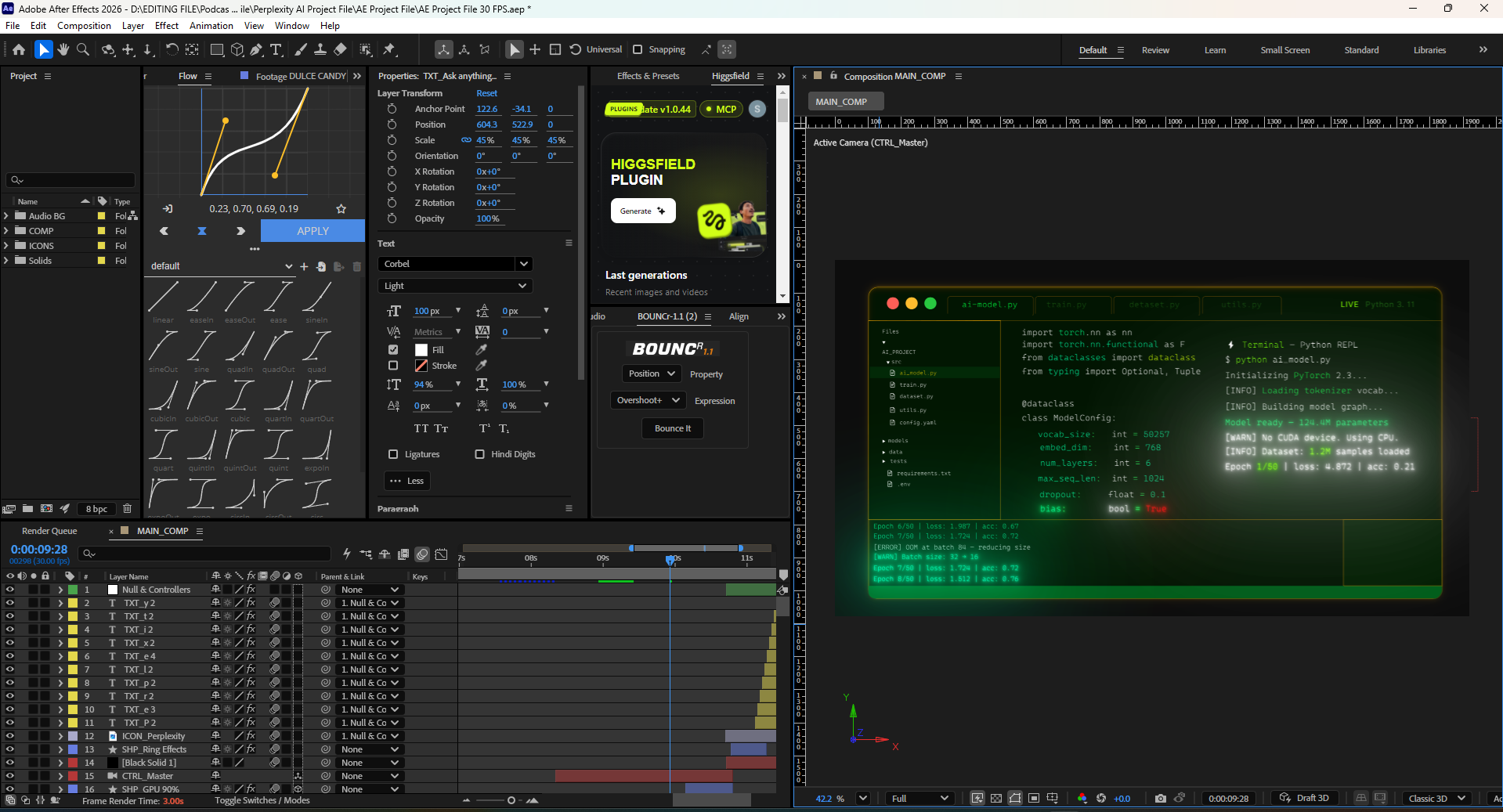This screenshot has height=812, width=1503.
Task: Click the current time indicator playhead
Action: coord(670,560)
